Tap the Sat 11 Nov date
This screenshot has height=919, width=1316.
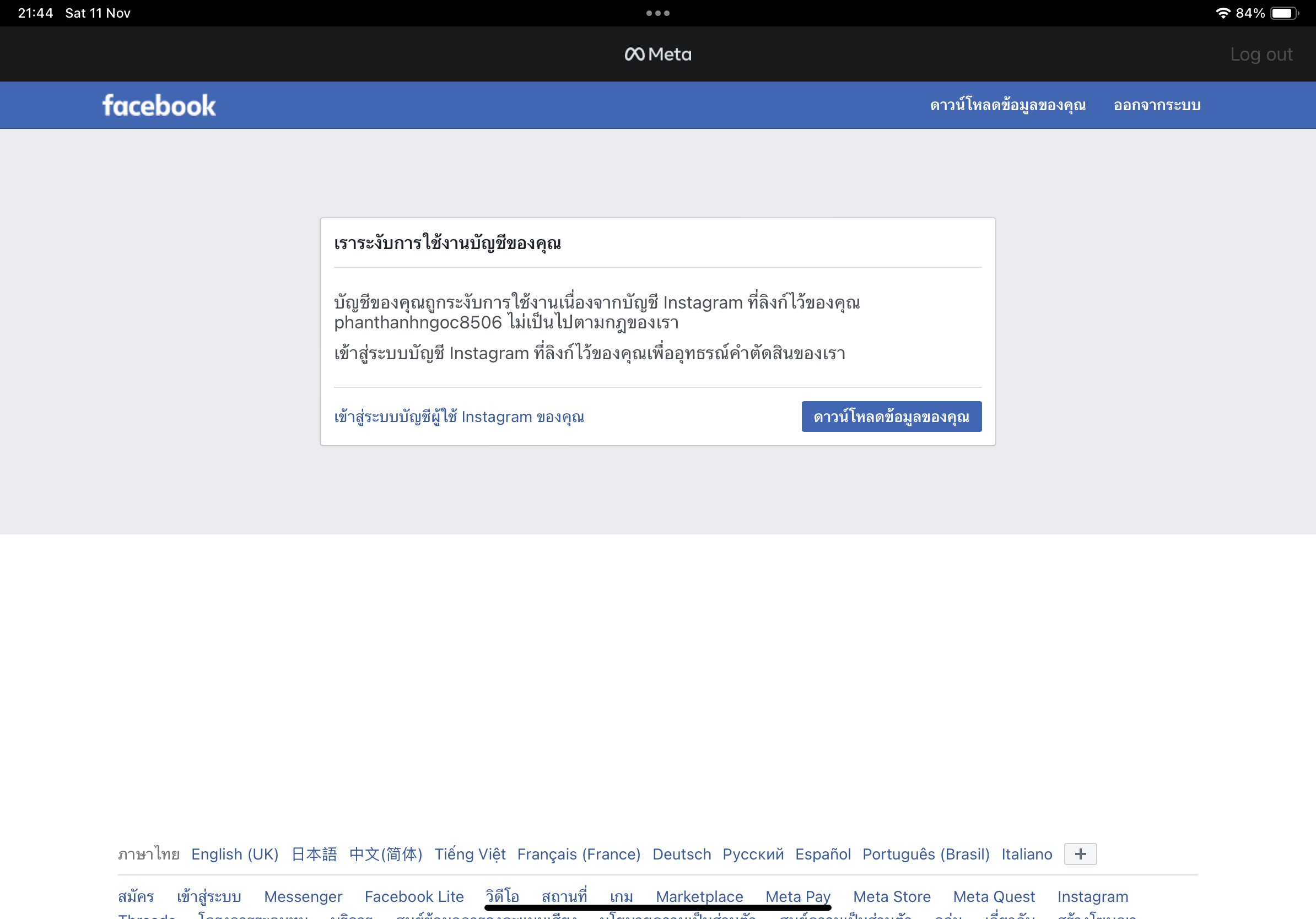click(98, 13)
